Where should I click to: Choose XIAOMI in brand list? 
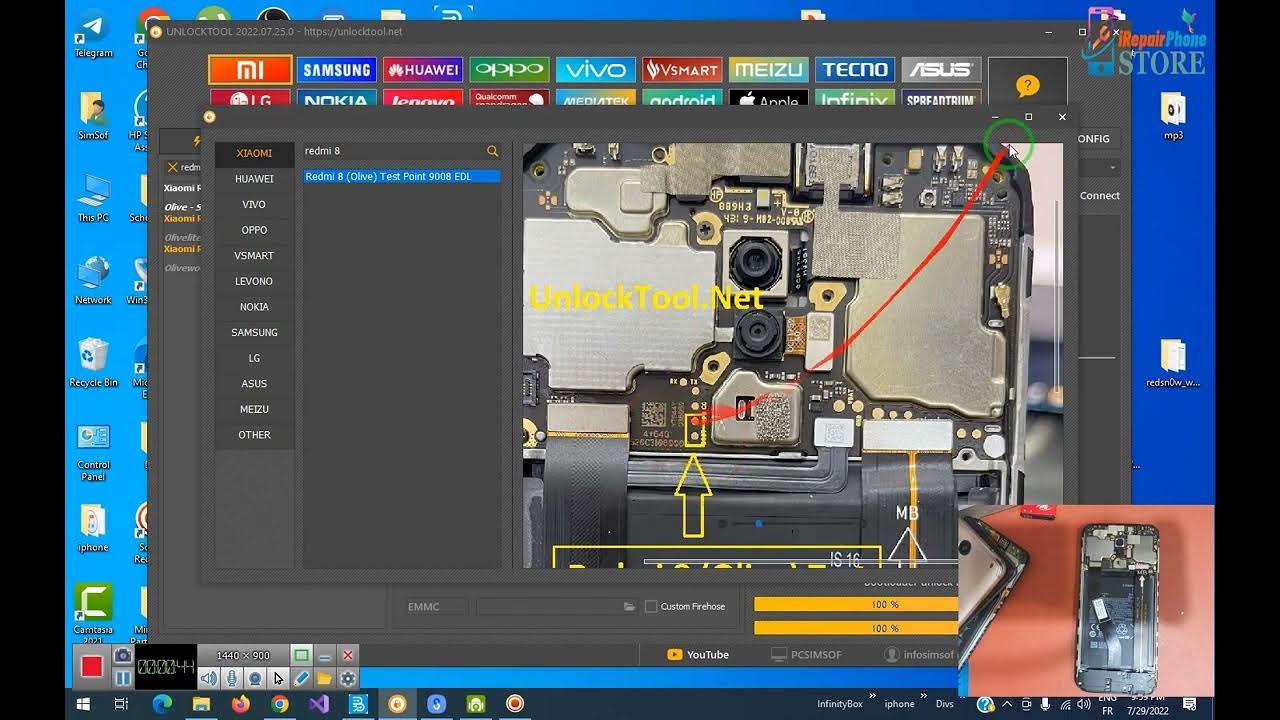pyautogui.click(x=254, y=153)
